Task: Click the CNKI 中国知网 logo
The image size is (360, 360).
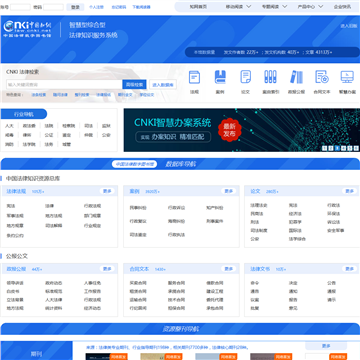Action: point(27,29)
